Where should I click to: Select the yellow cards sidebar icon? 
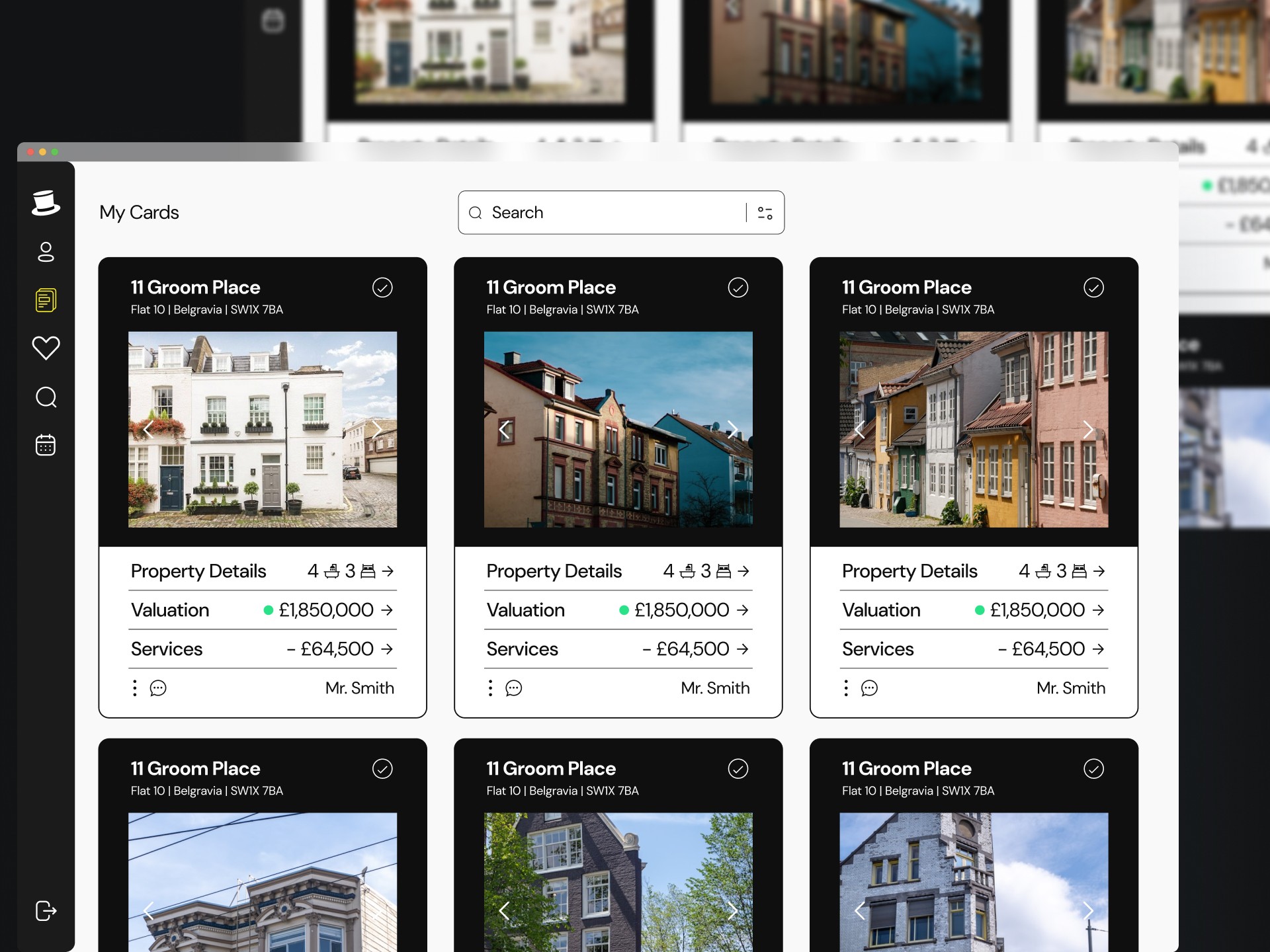click(x=46, y=300)
